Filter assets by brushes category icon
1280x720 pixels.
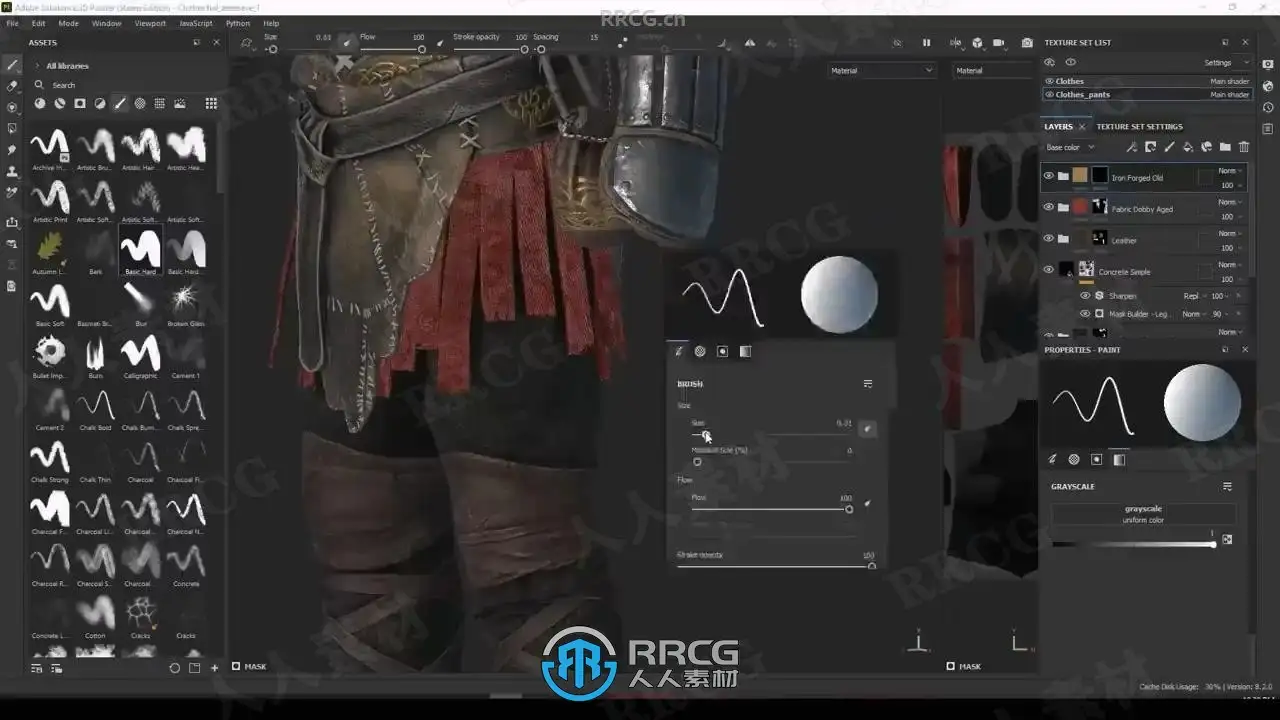coord(120,103)
